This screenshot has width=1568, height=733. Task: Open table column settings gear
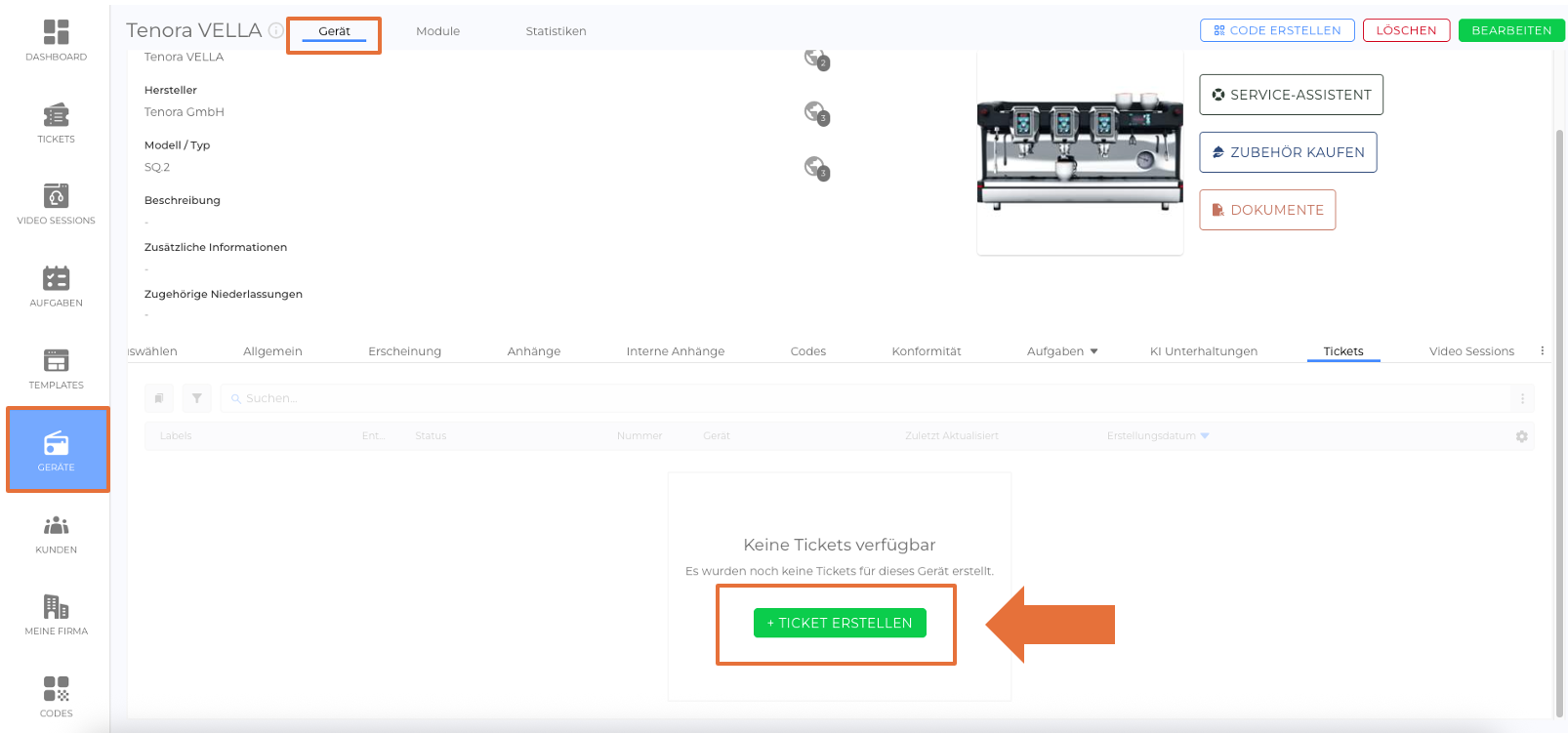[x=1521, y=436]
